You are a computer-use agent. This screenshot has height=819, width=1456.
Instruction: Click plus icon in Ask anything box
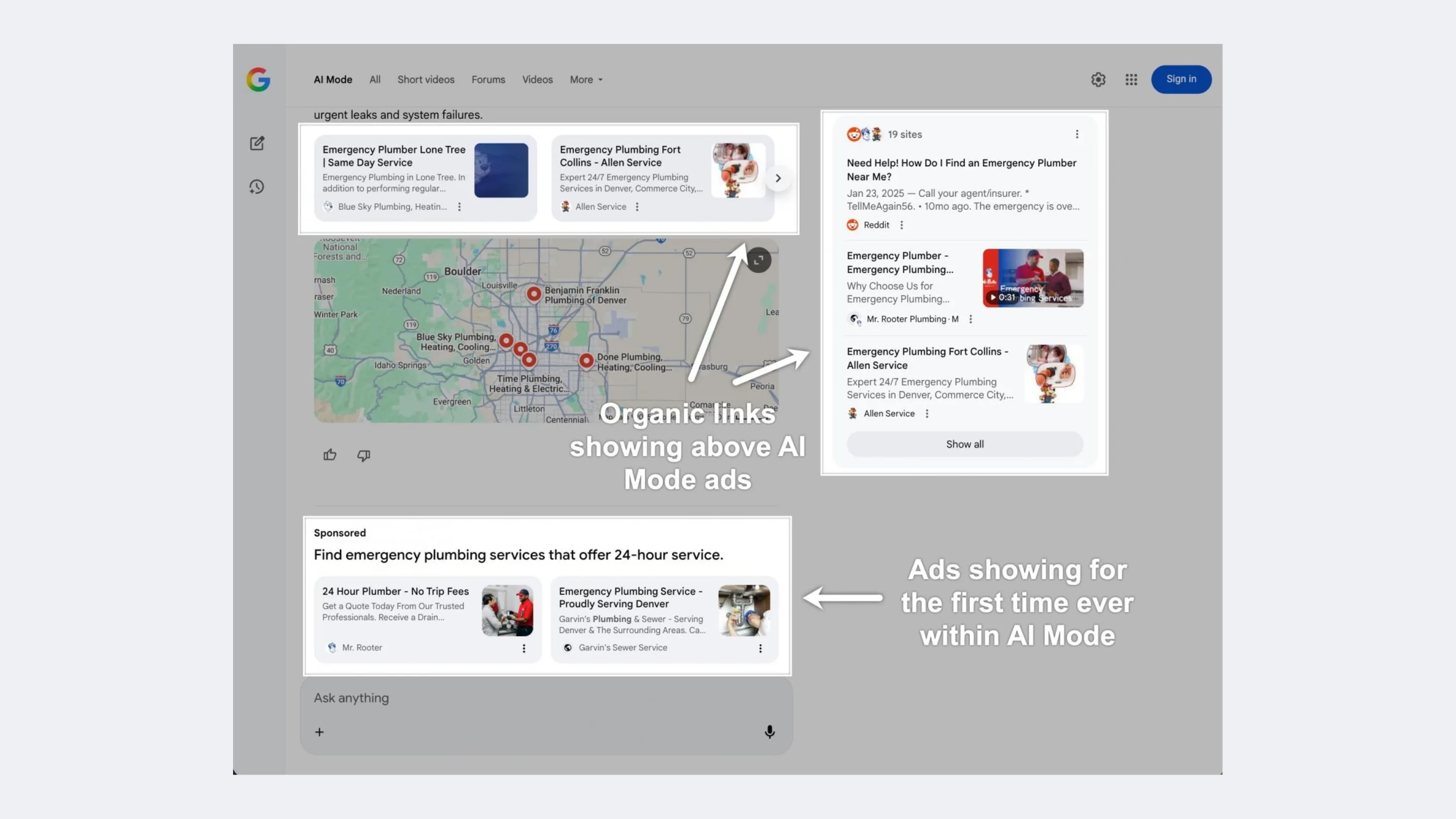(x=320, y=732)
